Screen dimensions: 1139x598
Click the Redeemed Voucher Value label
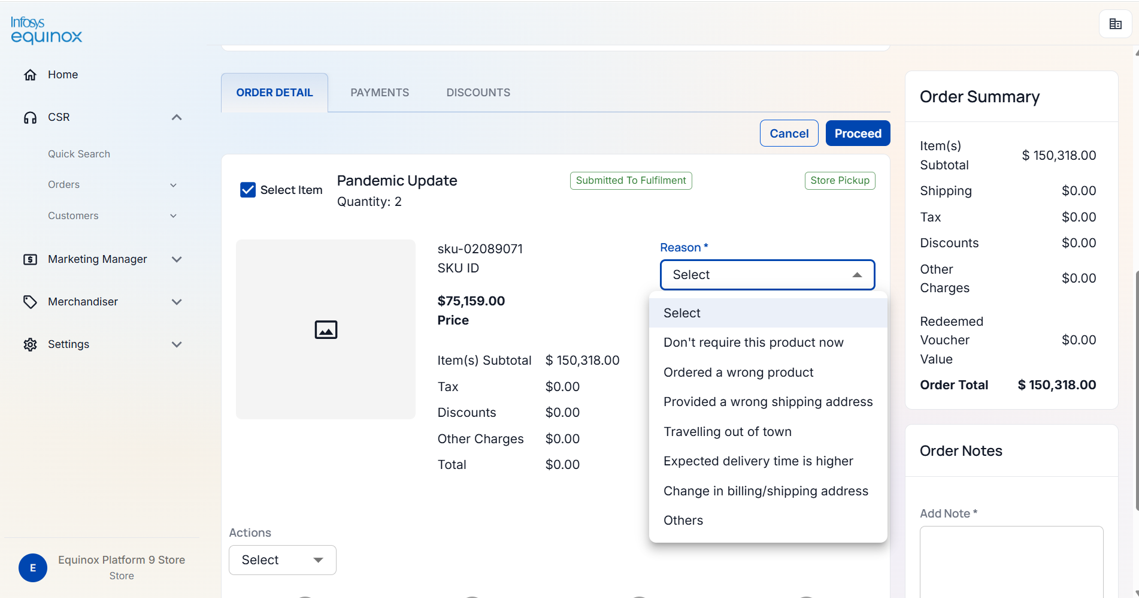pyautogui.click(x=952, y=340)
